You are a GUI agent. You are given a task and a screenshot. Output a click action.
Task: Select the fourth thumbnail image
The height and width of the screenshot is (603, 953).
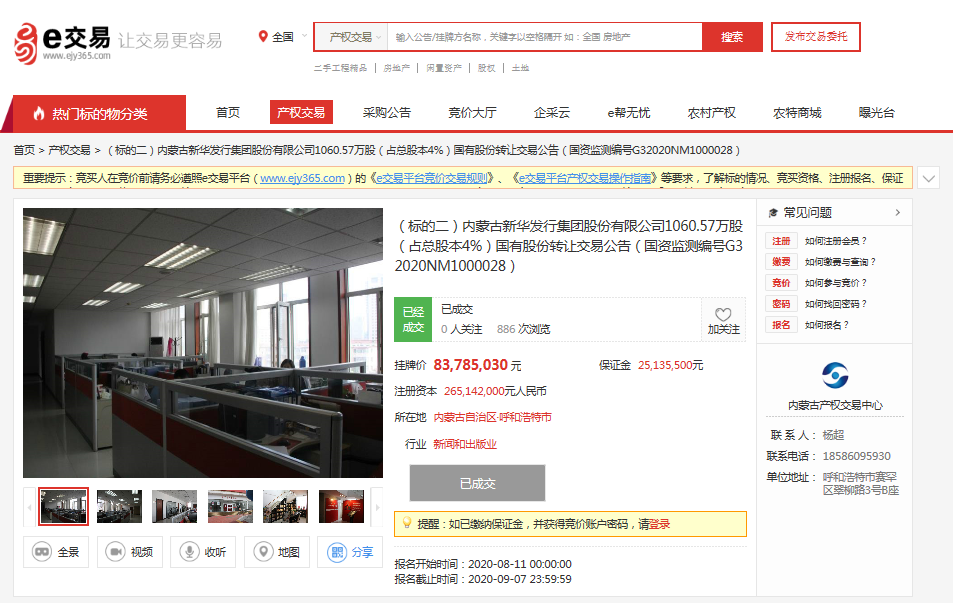(230, 506)
